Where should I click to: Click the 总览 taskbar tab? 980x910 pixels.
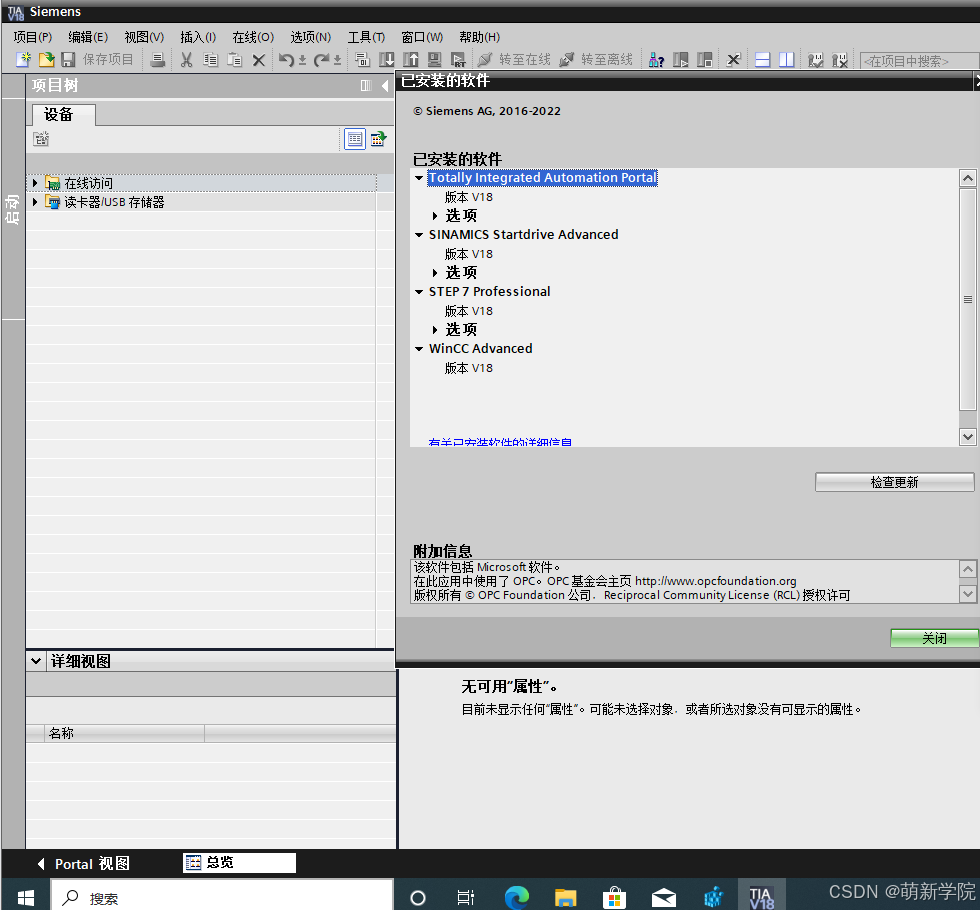(x=239, y=862)
